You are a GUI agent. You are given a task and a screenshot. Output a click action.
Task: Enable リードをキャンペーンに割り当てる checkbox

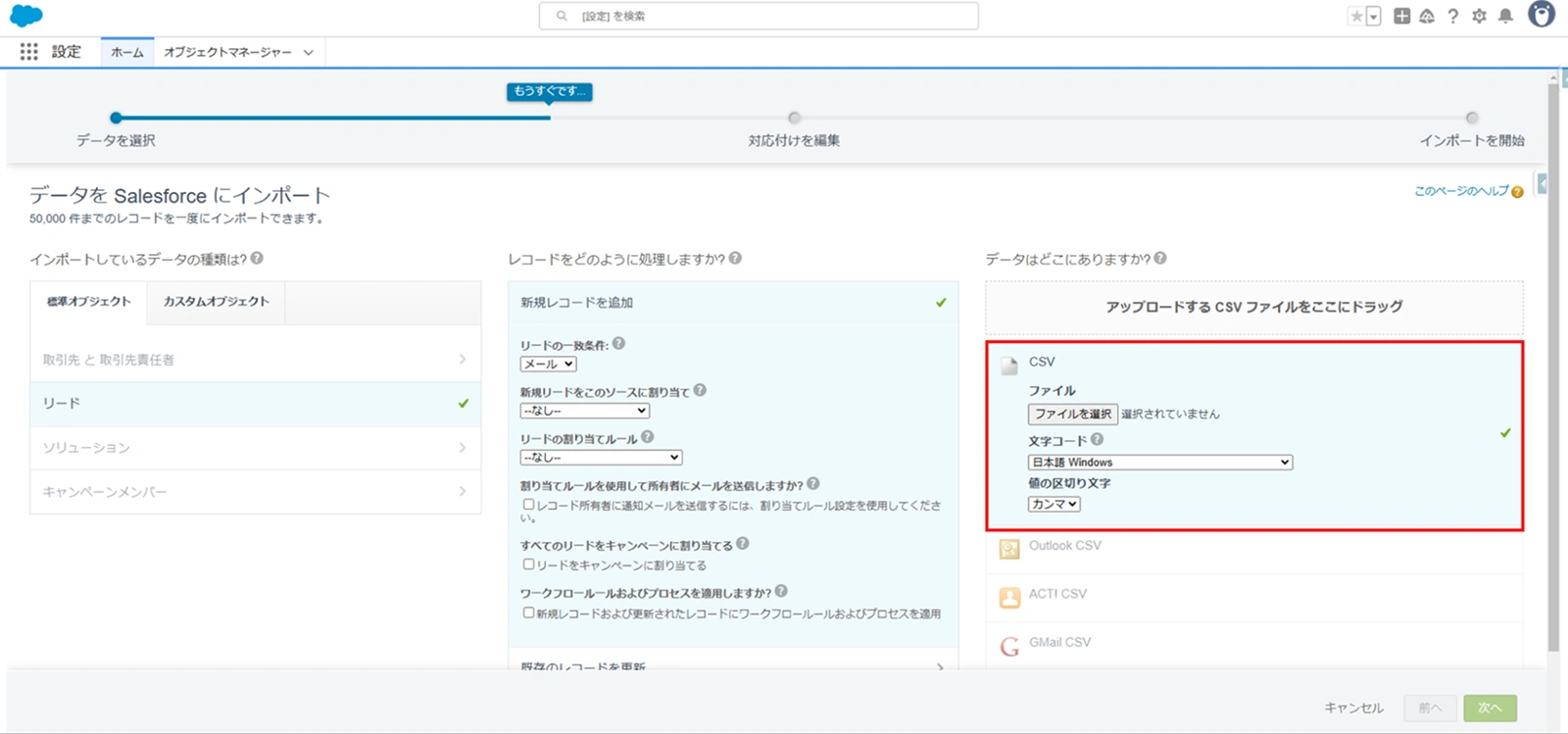tap(528, 564)
